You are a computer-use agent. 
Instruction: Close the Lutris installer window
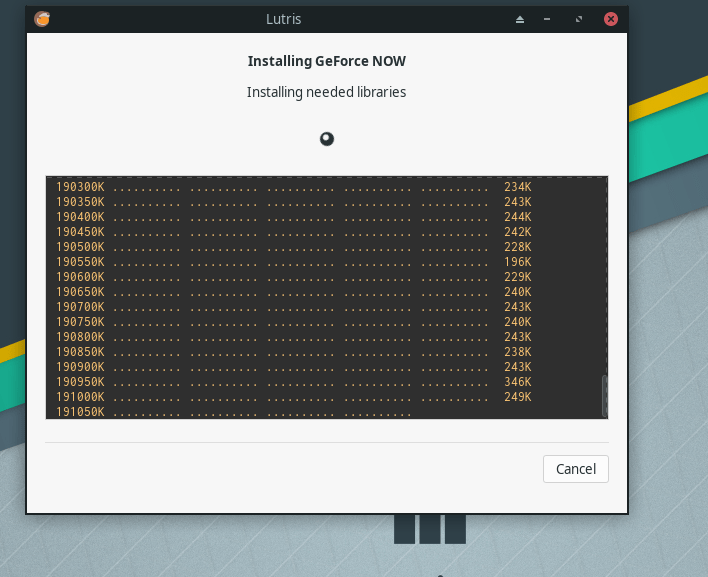pos(611,19)
